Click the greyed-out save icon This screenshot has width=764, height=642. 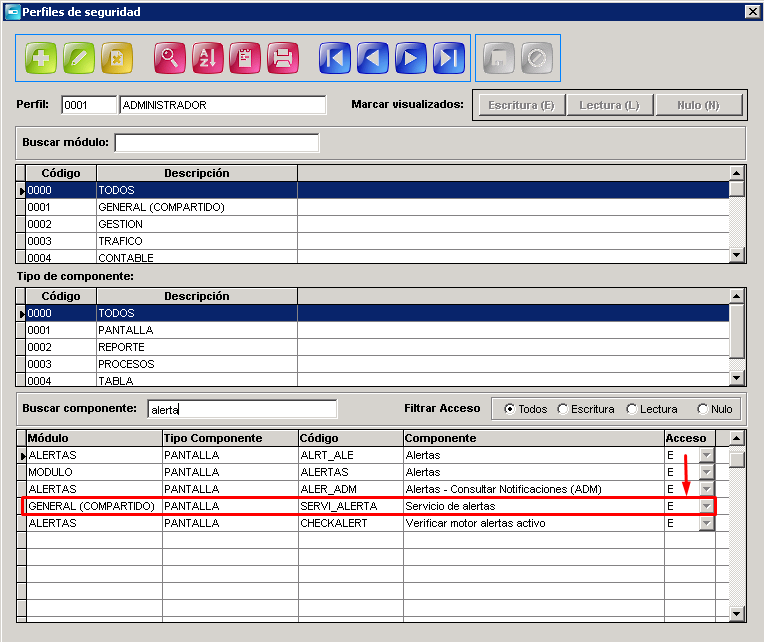(x=498, y=58)
